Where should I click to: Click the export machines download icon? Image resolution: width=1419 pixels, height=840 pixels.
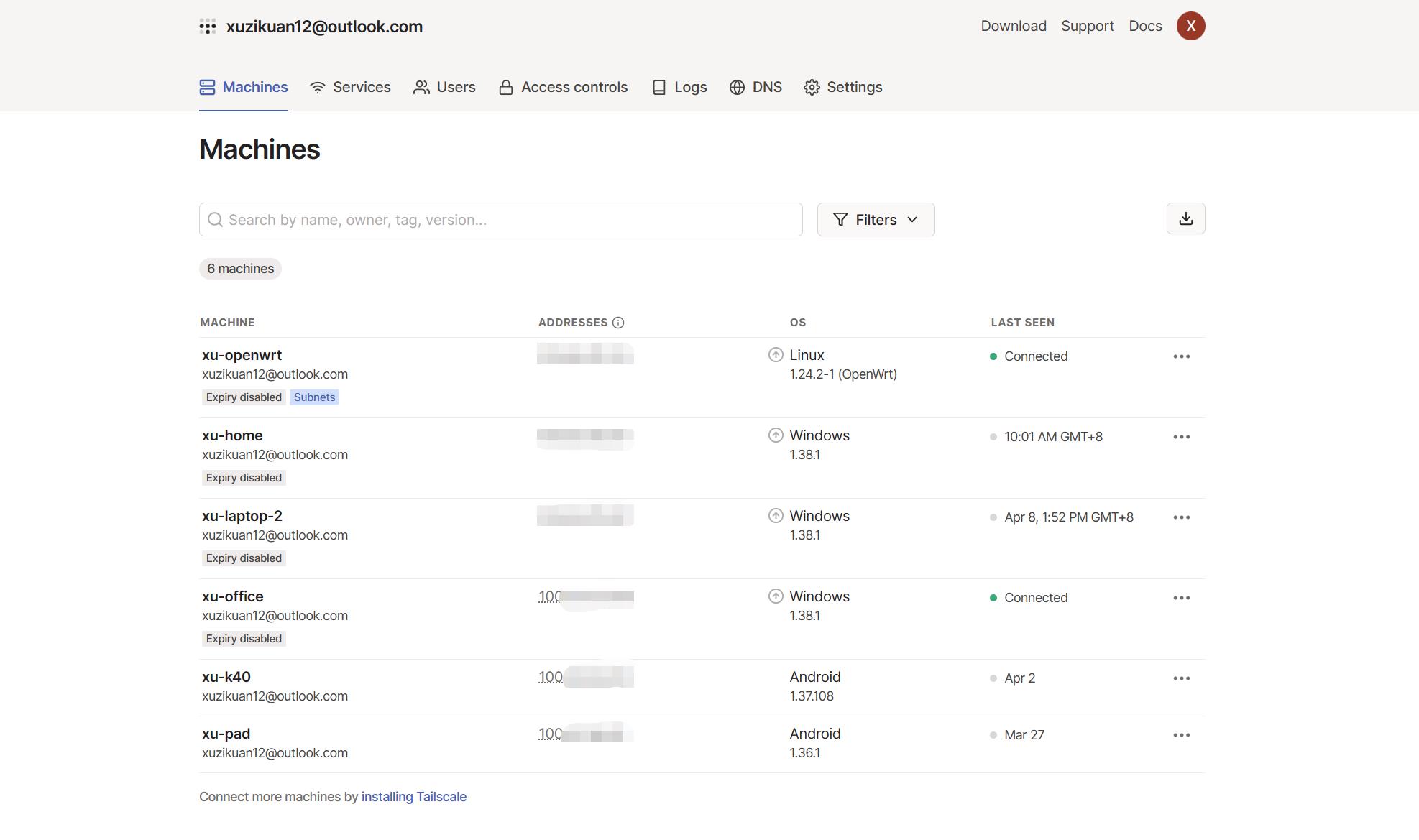(x=1185, y=218)
